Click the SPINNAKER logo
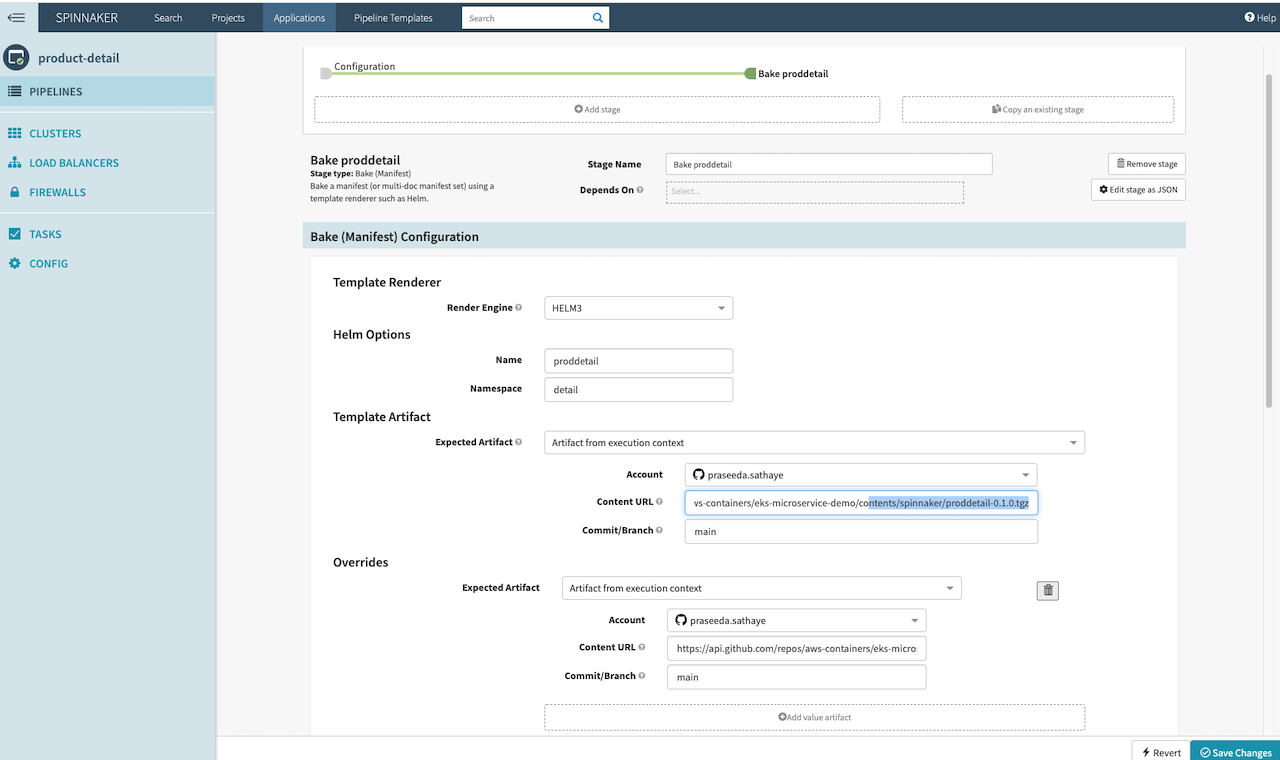This screenshot has width=1280, height=760. (89, 17)
